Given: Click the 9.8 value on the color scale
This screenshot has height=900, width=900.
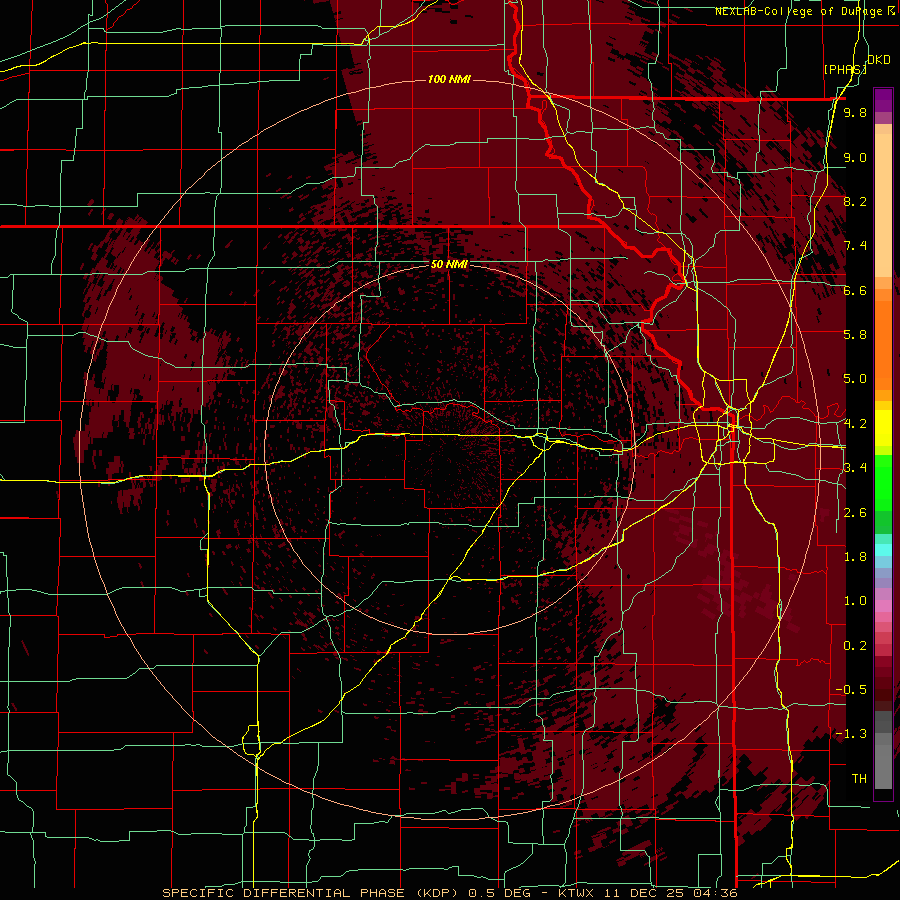Looking at the screenshot, I should (855, 113).
